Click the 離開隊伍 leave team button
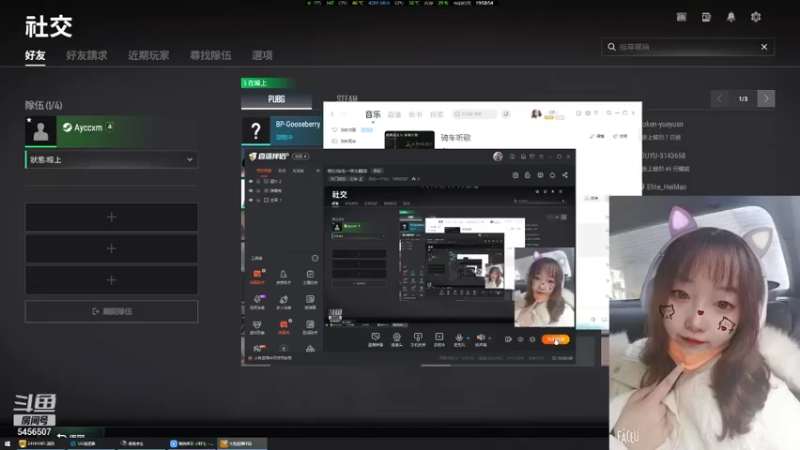 pos(112,311)
